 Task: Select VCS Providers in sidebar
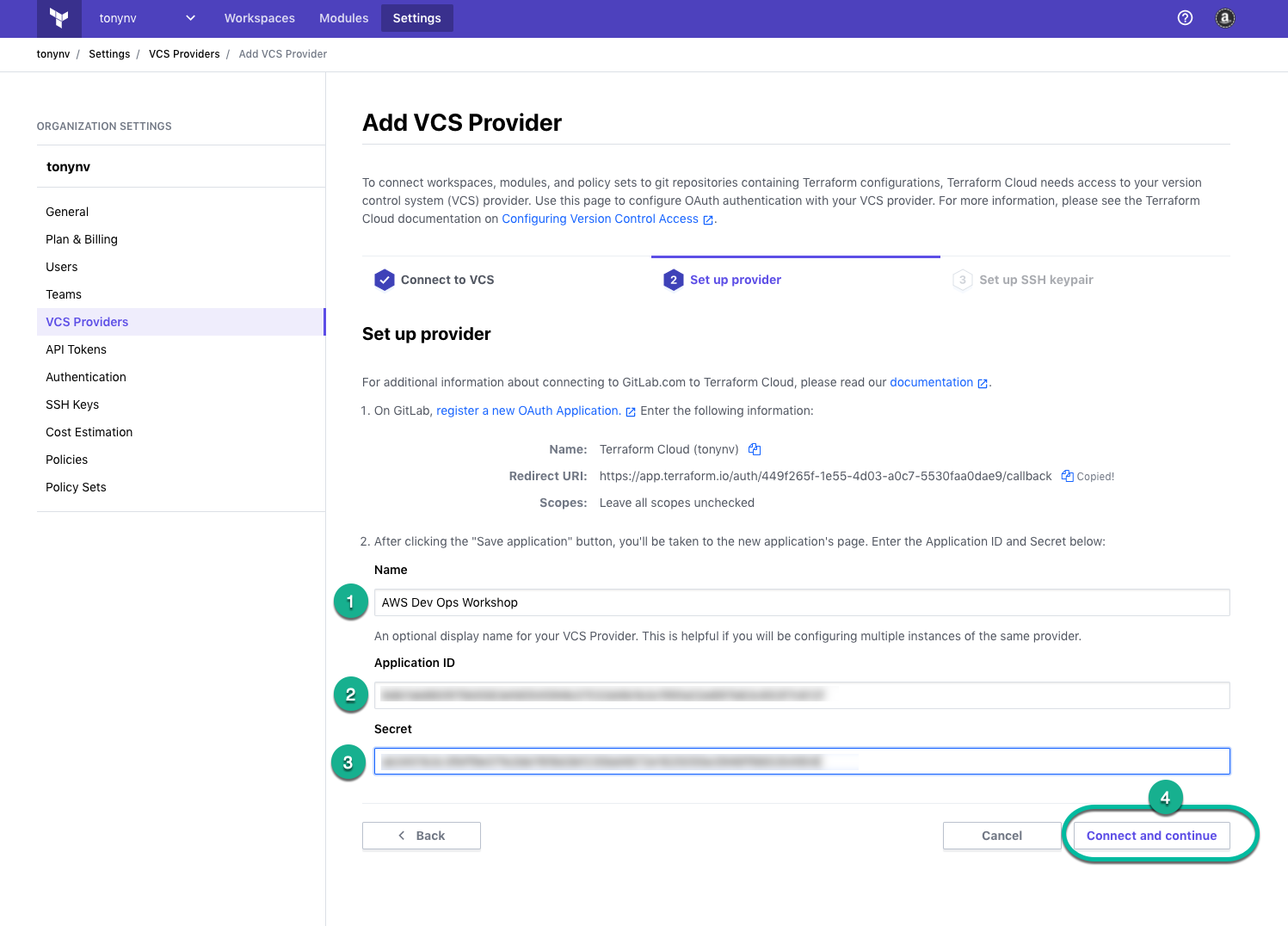click(x=181, y=322)
